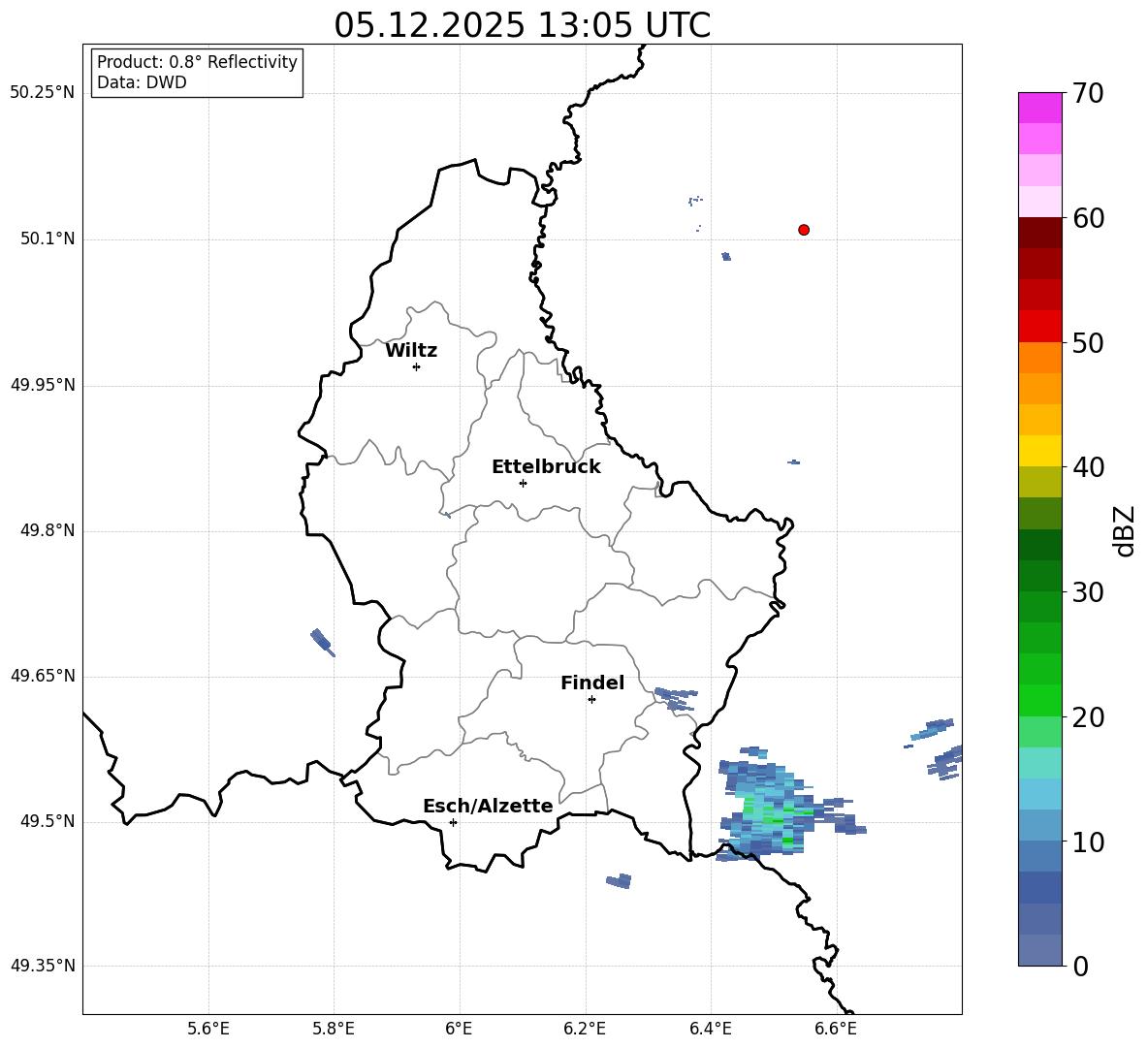Click the colorbar tick label 0
Screen dimensions: 1148x1048
[1081, 967]
